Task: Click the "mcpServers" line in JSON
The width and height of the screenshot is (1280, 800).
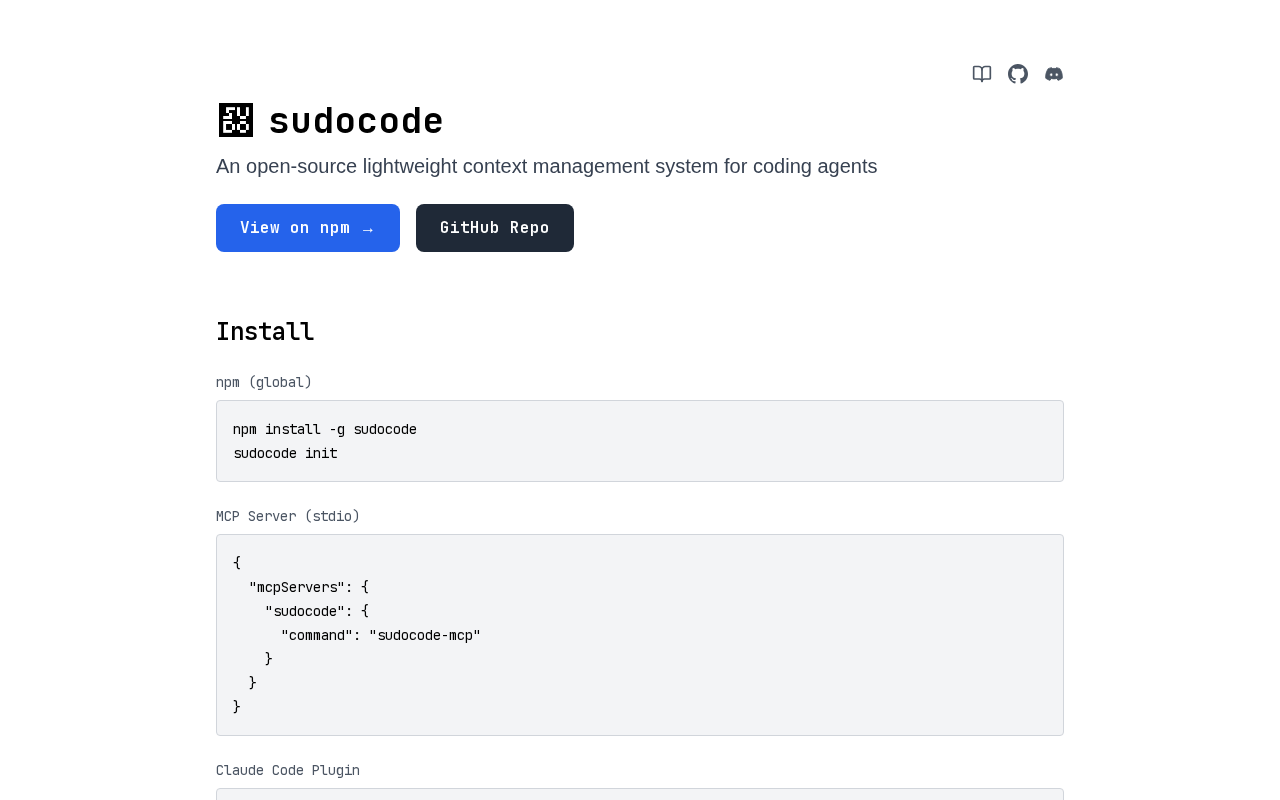Action: (308, 587)
